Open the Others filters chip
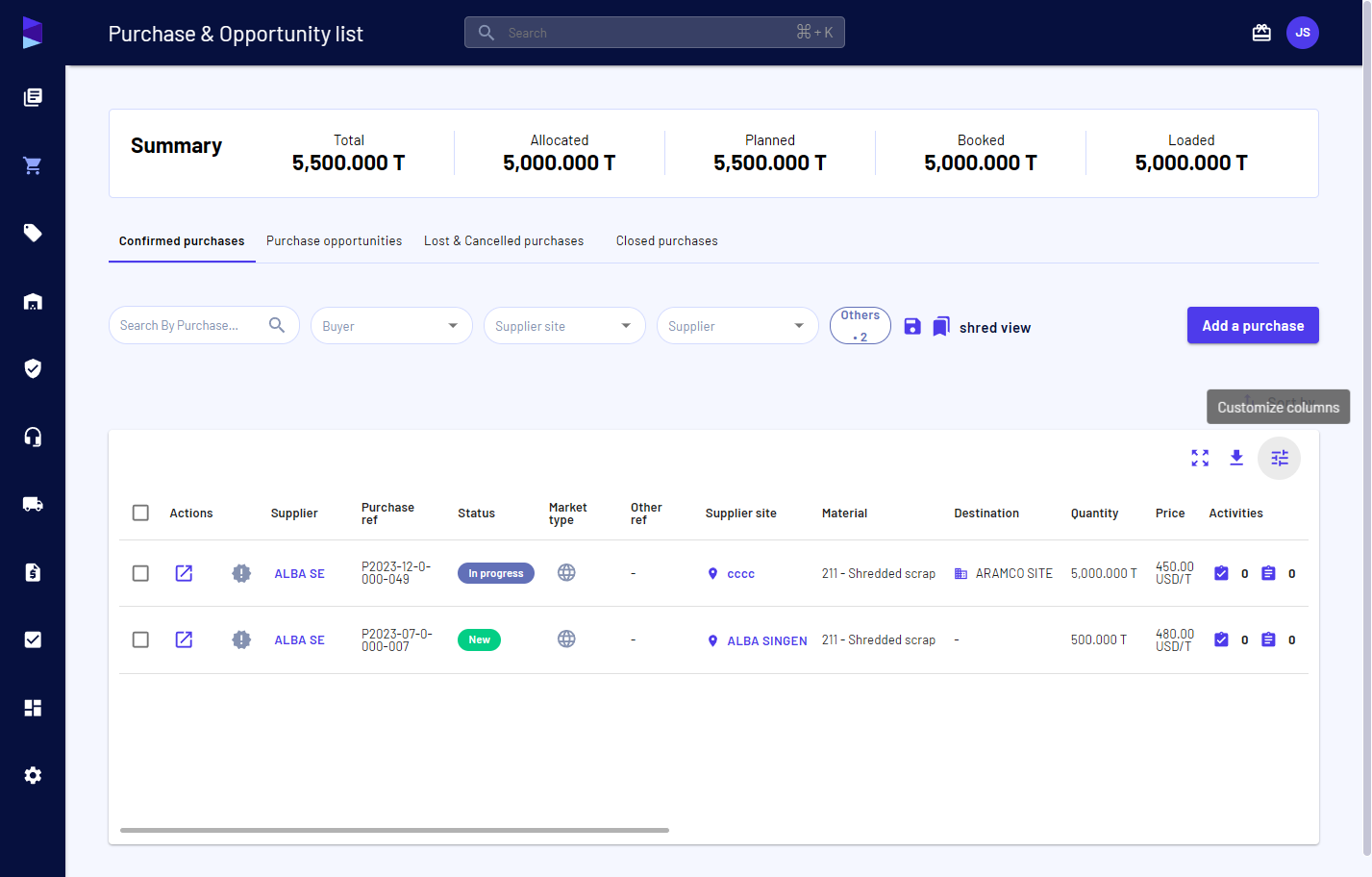This screenshot has height=877, width=1372. pyautogui.click(x=861, y=326)
